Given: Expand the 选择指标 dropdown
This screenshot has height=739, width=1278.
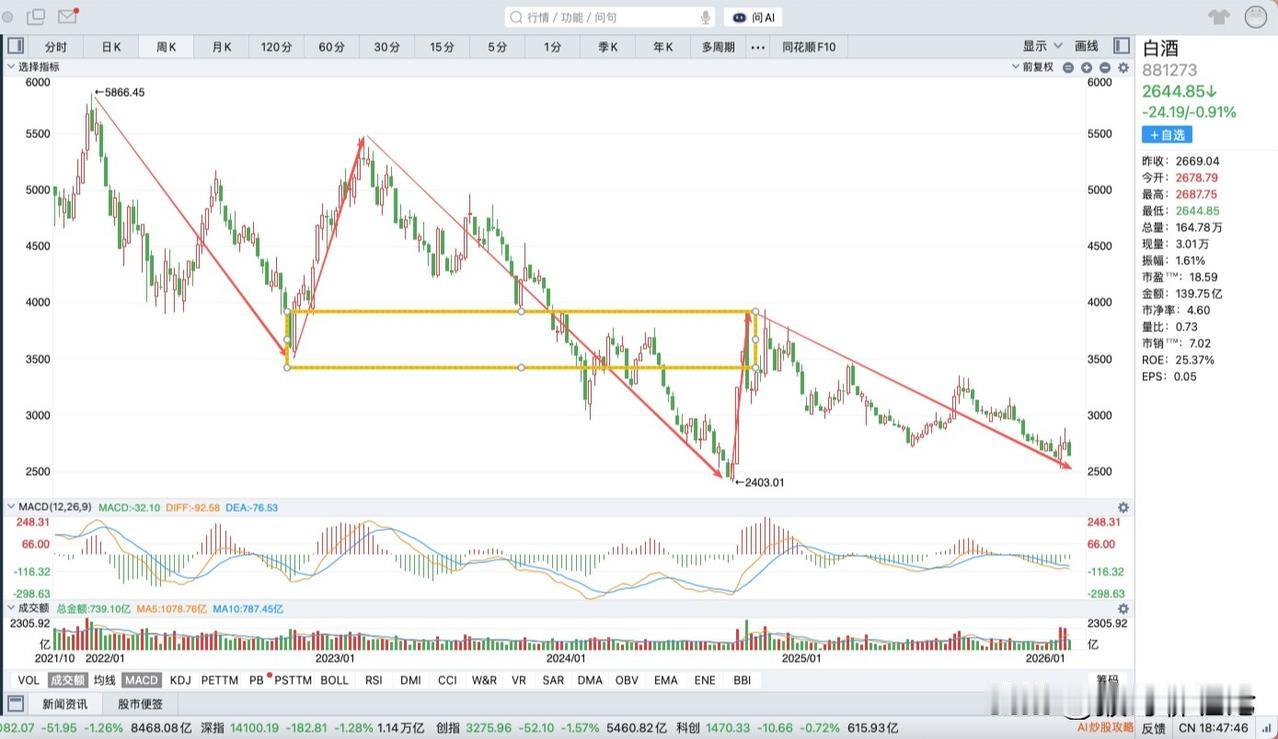Looking at the screenshot, I should (x=35, y=67).
